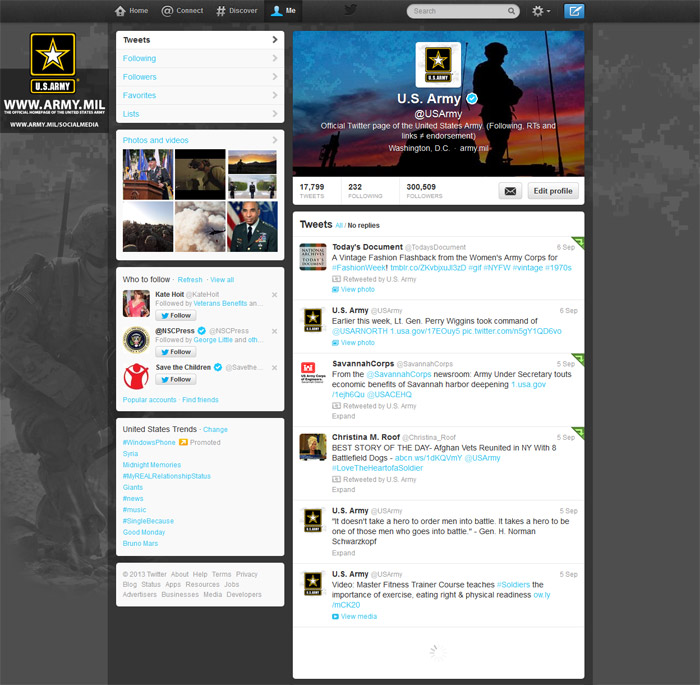Image resolution: width=700 pixels, height=685 pixels.
Task: Expand the SavannahCorps tweet
Action: pyautogui.click(x=343, y=417)
